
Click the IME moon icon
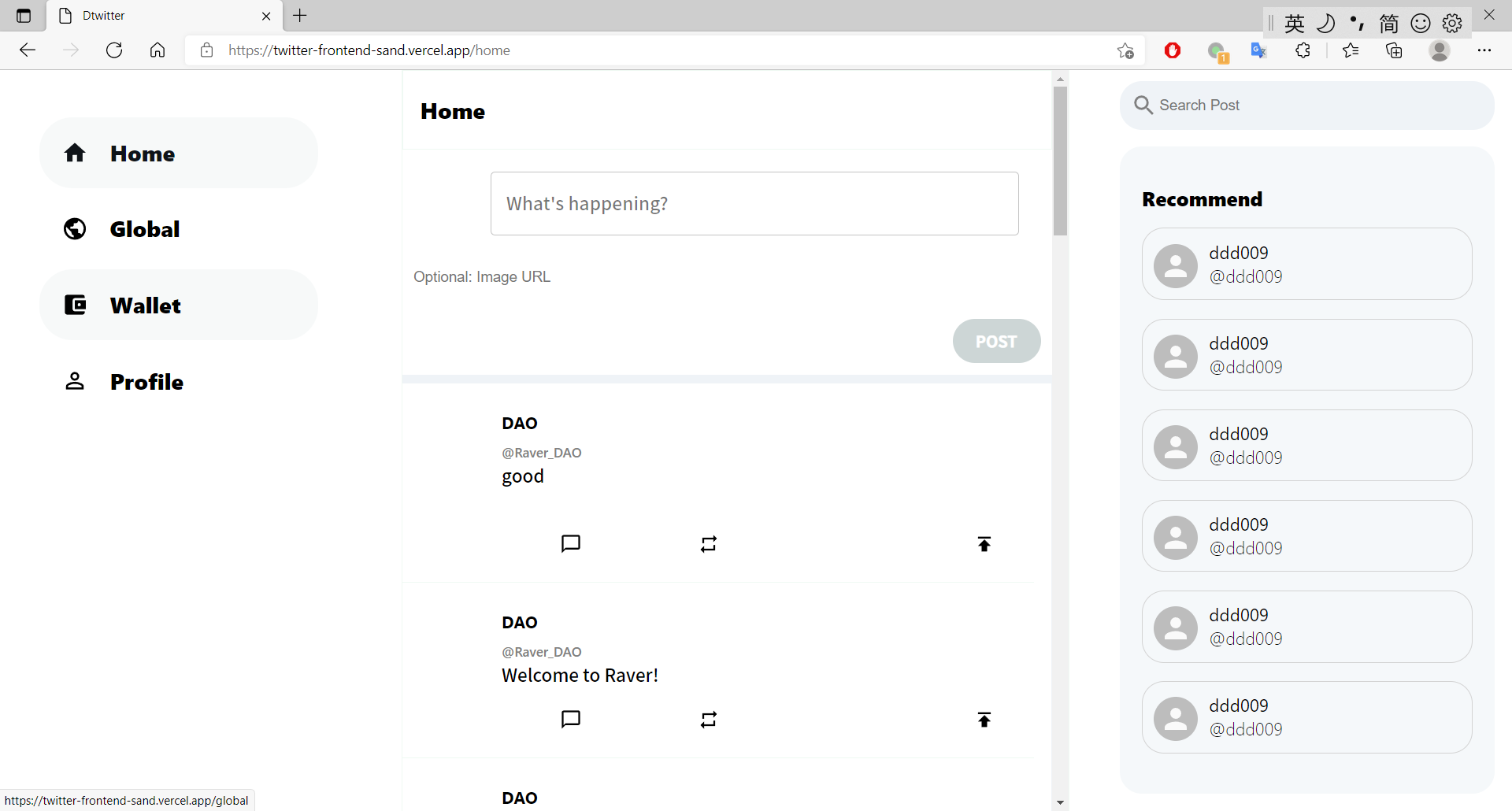click(x=1326, y=24)
